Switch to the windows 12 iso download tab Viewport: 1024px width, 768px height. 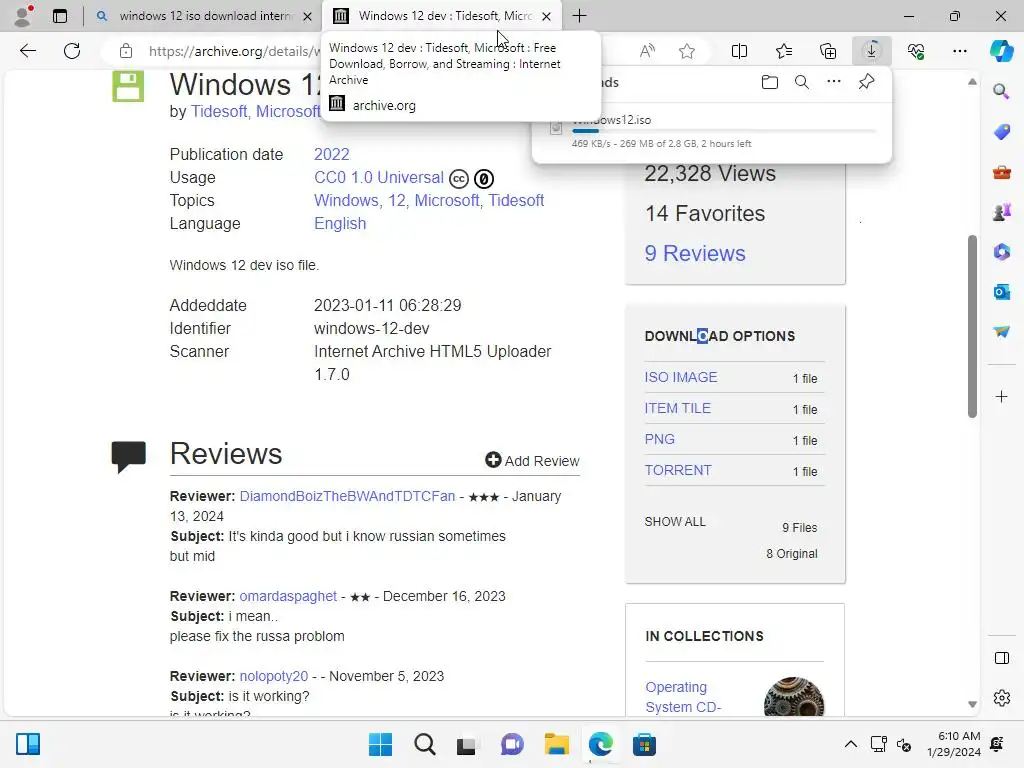pyautogui.click(x=204, y=16)
